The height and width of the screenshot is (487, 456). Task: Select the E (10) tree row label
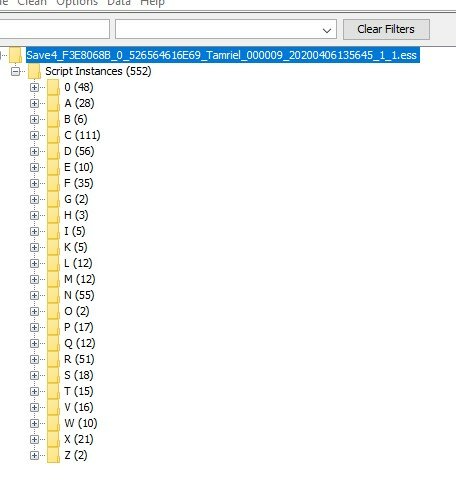(x=79, y=167)
